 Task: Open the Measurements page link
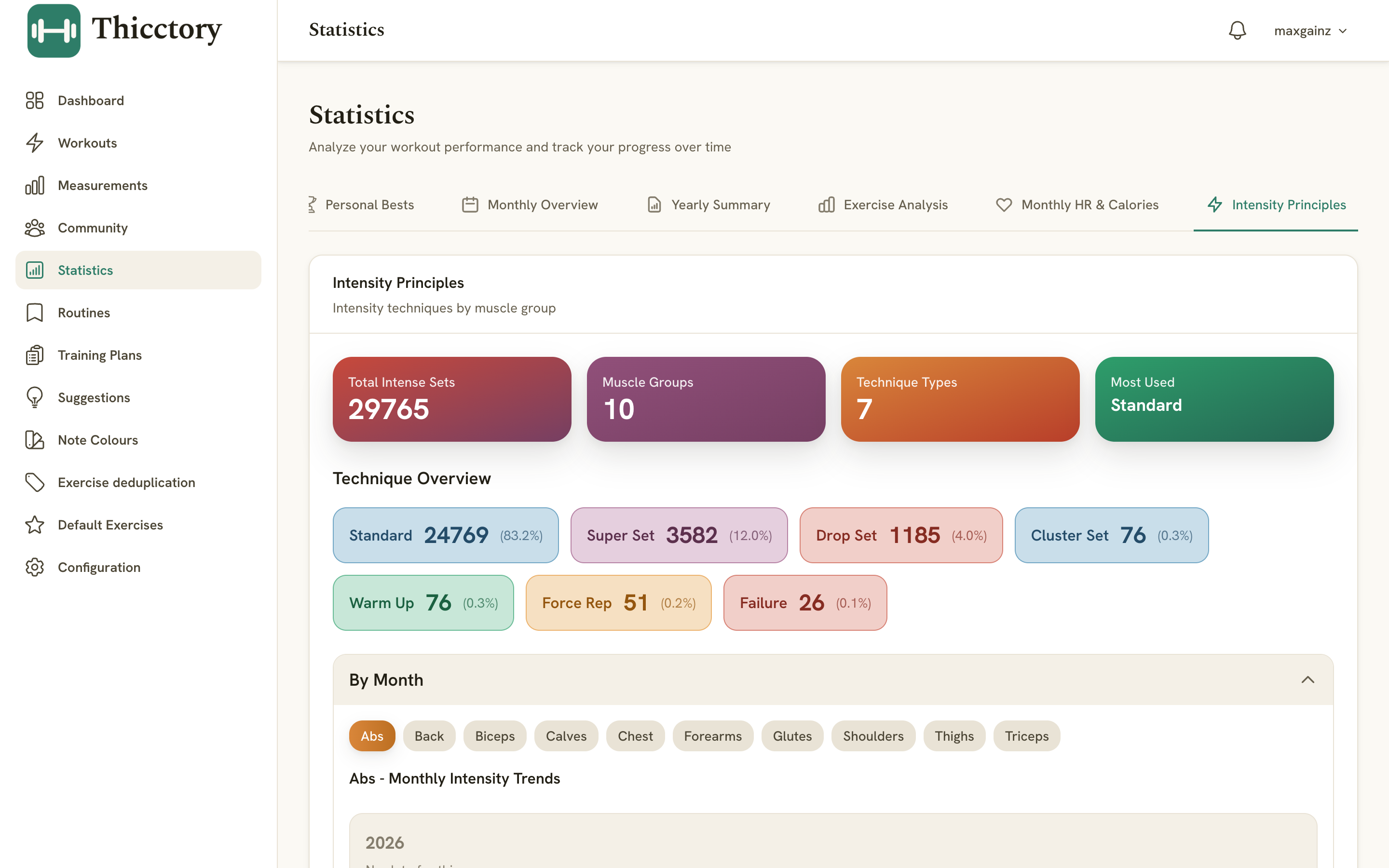click(138, 186)
